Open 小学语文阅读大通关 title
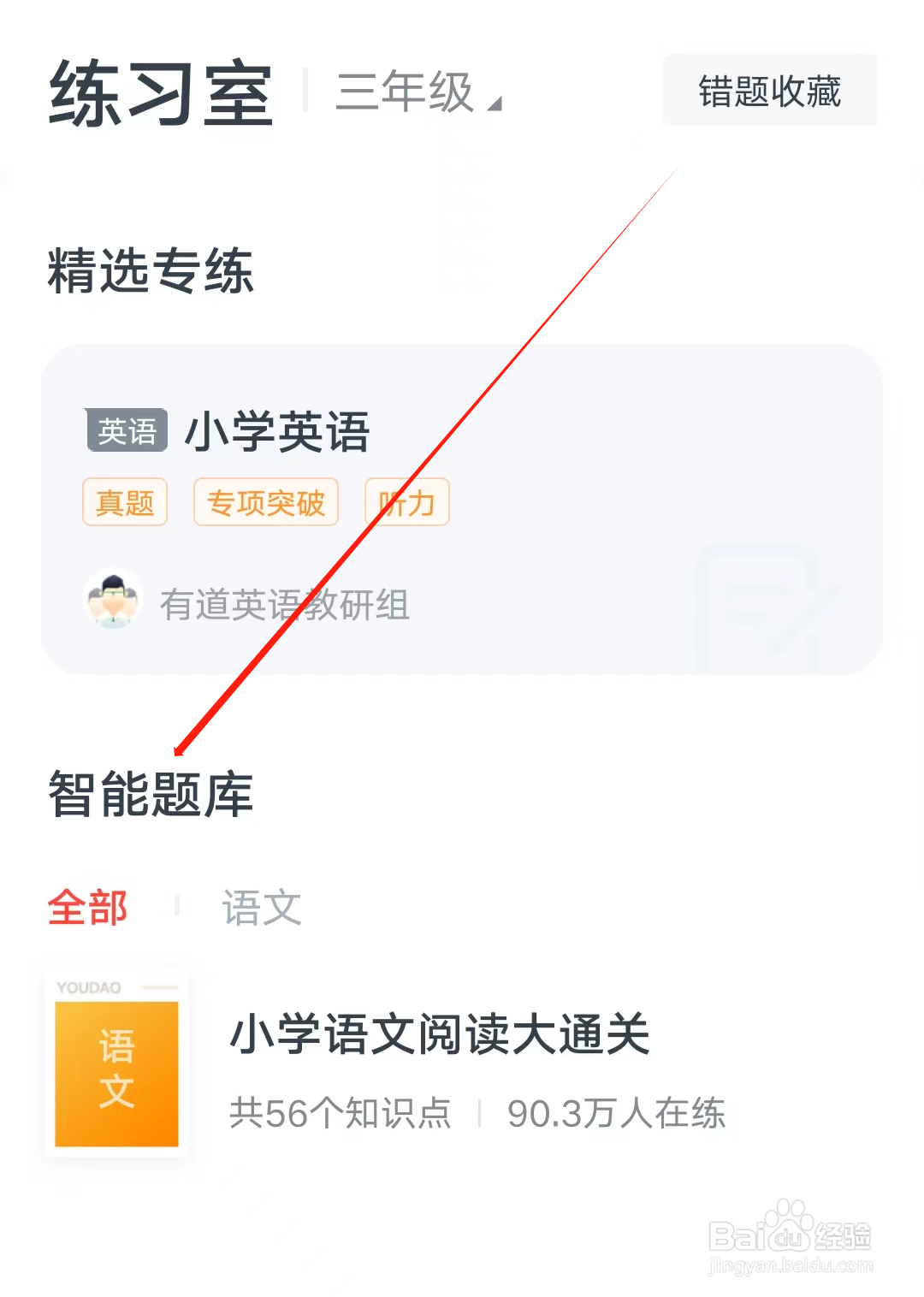 click(x=441, y=1033)
